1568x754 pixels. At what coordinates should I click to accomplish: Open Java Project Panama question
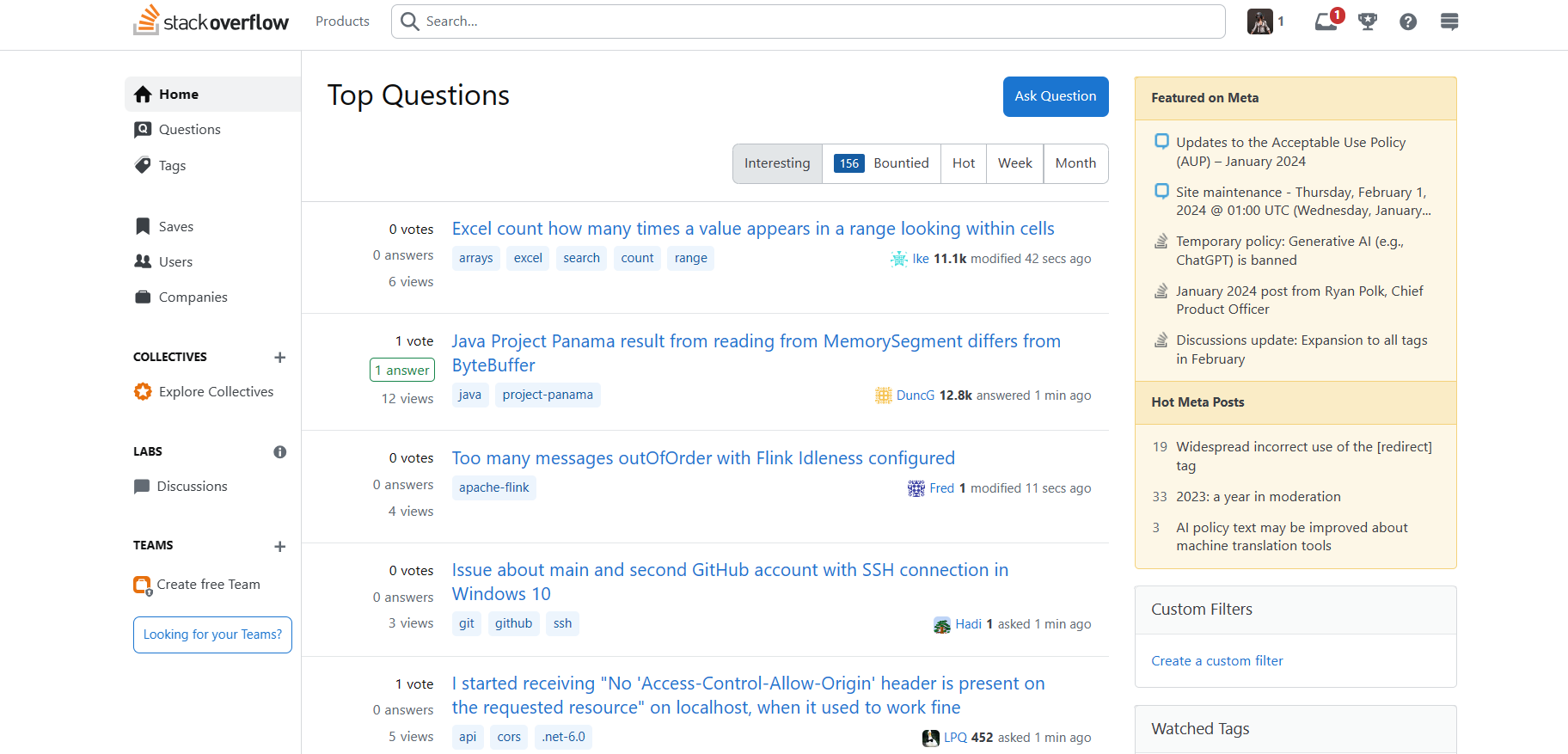pyautogui.click(x=756, y=353)
